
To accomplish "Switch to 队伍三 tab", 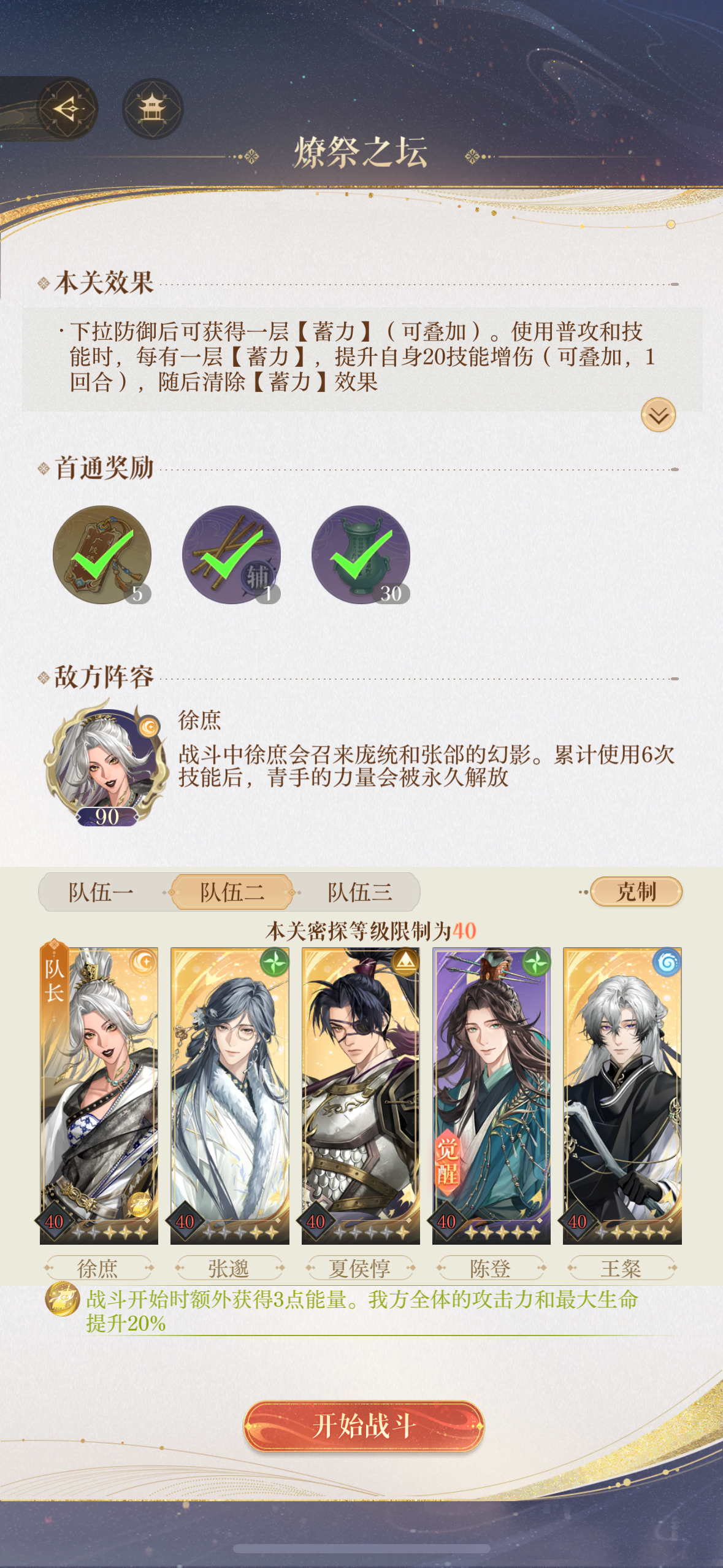I will [360, 892].
